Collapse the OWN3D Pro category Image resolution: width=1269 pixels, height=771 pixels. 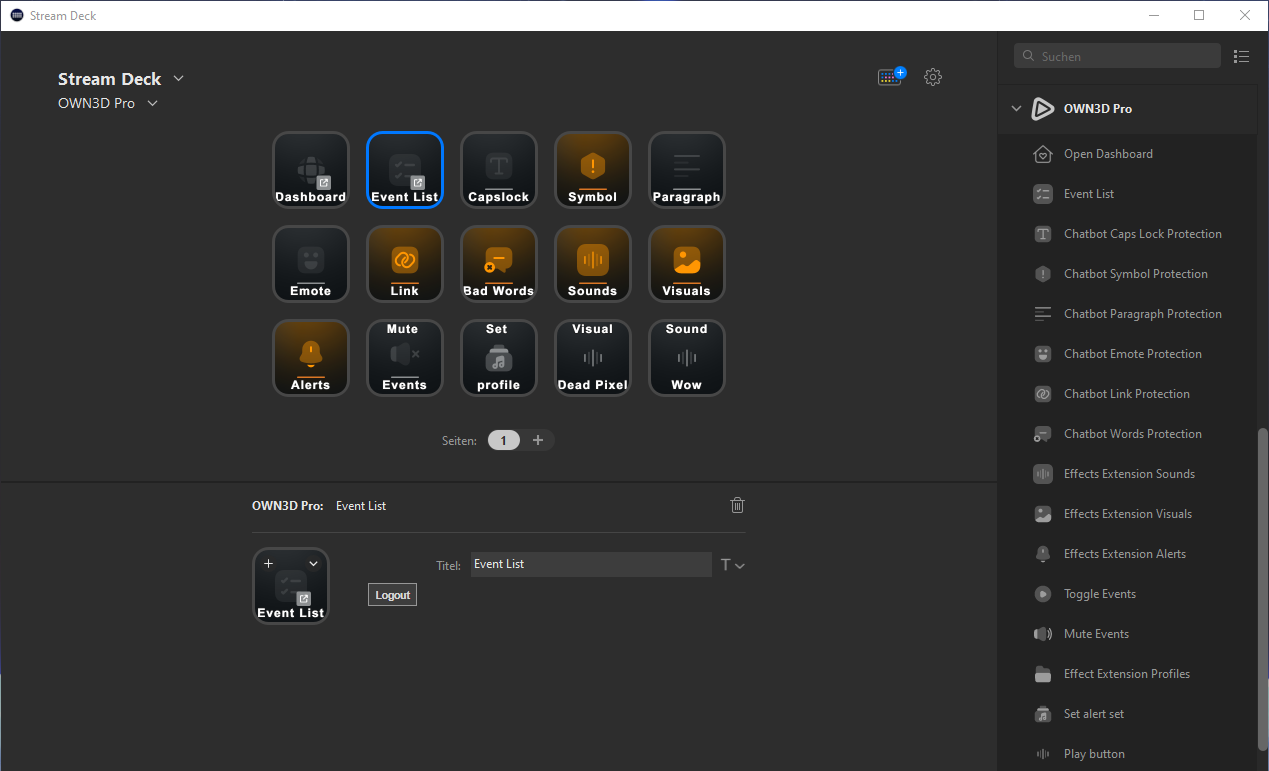coord(1016,108)
